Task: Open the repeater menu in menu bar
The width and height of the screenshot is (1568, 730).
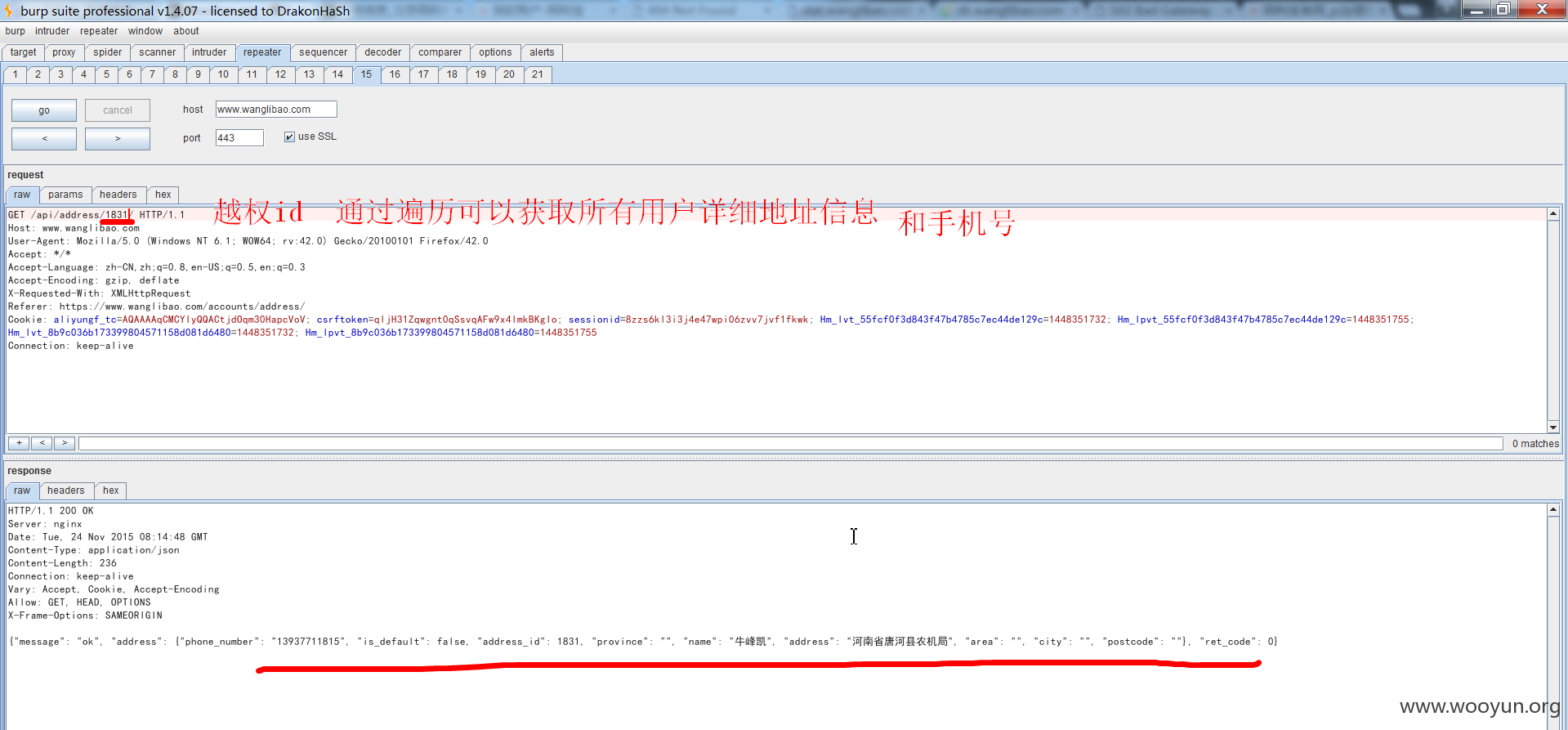Action: coord(99,31)
